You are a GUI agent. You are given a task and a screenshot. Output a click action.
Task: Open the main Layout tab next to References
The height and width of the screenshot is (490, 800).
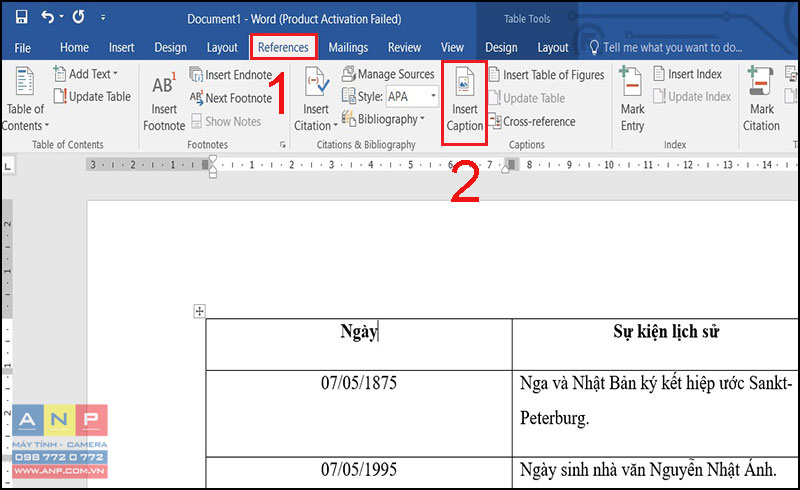click(x=222, y=47)
